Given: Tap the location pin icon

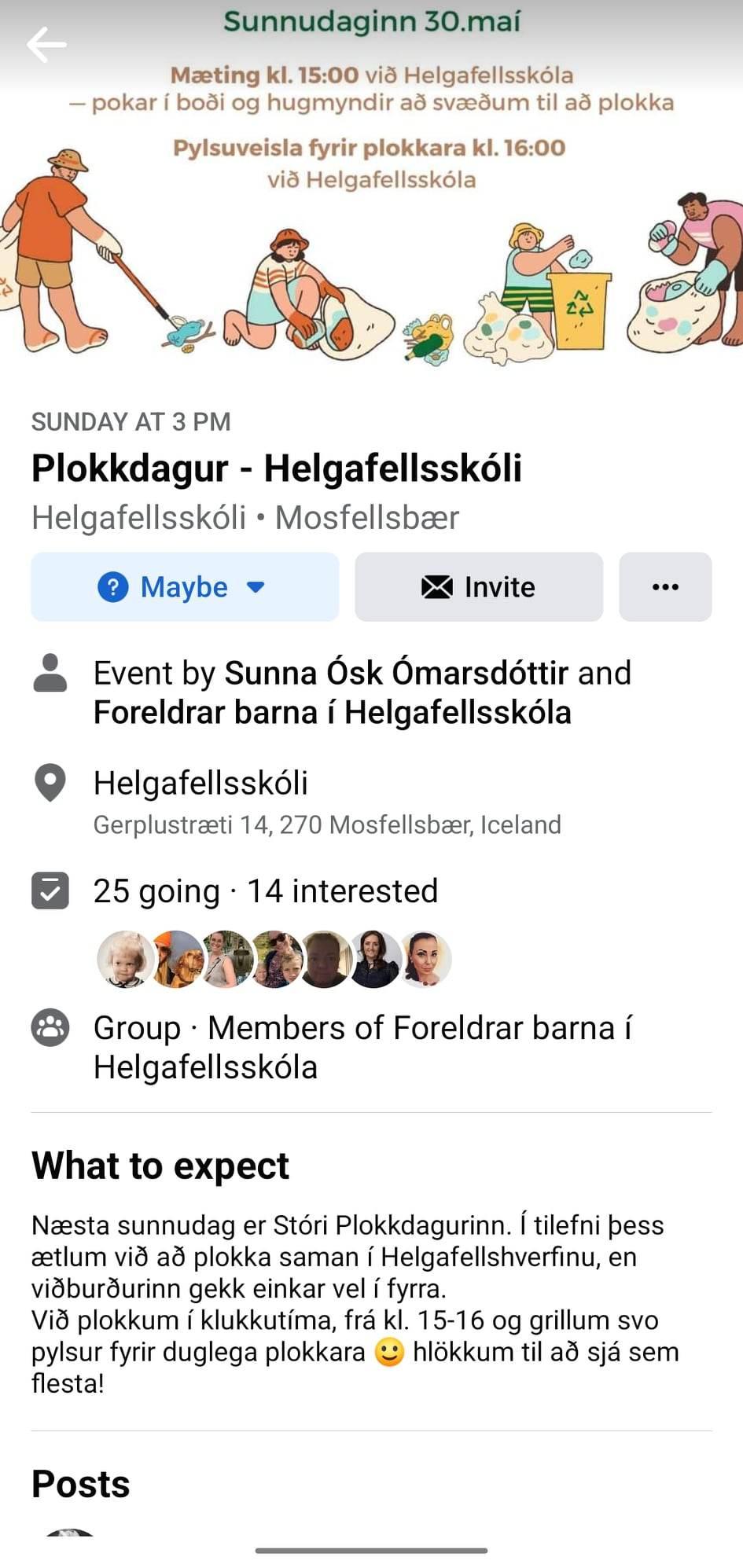Looking at the screenshot, I should click(x=50, y=783).
